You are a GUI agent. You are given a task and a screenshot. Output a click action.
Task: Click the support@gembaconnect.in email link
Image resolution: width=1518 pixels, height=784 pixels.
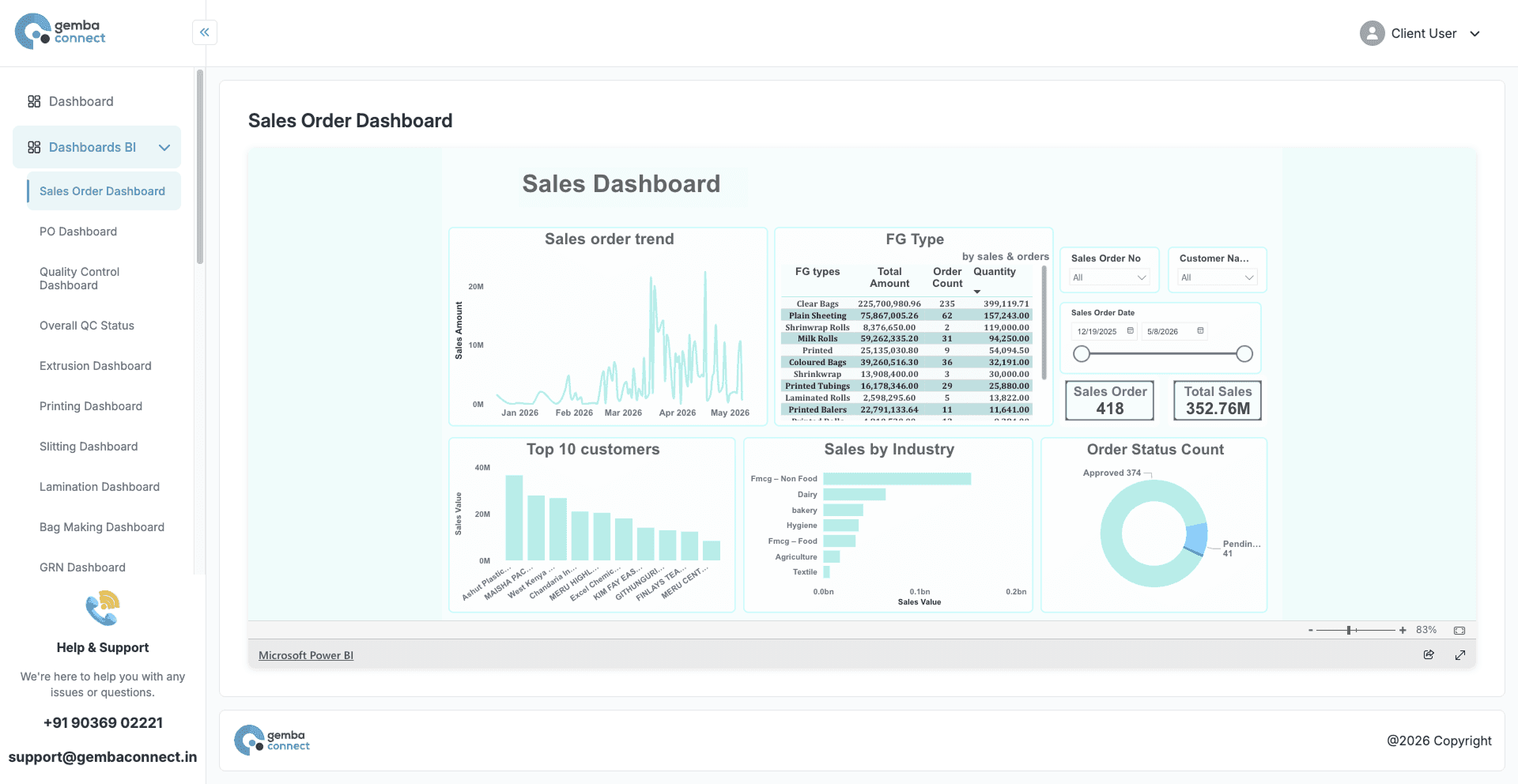pyautogui.click(x=103, y=757)
